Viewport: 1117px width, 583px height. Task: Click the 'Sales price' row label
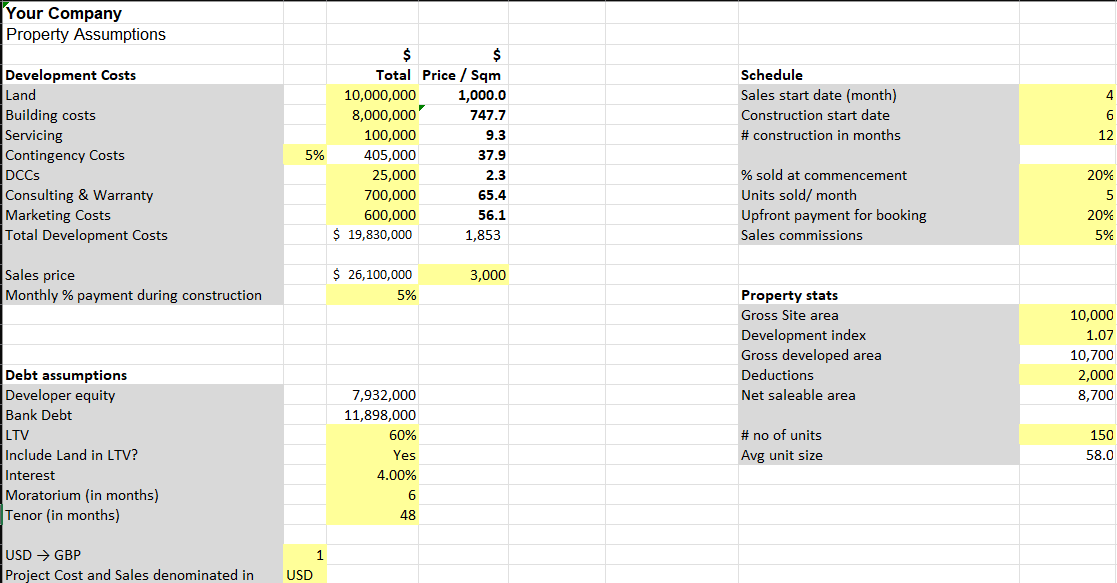[40, 275]
